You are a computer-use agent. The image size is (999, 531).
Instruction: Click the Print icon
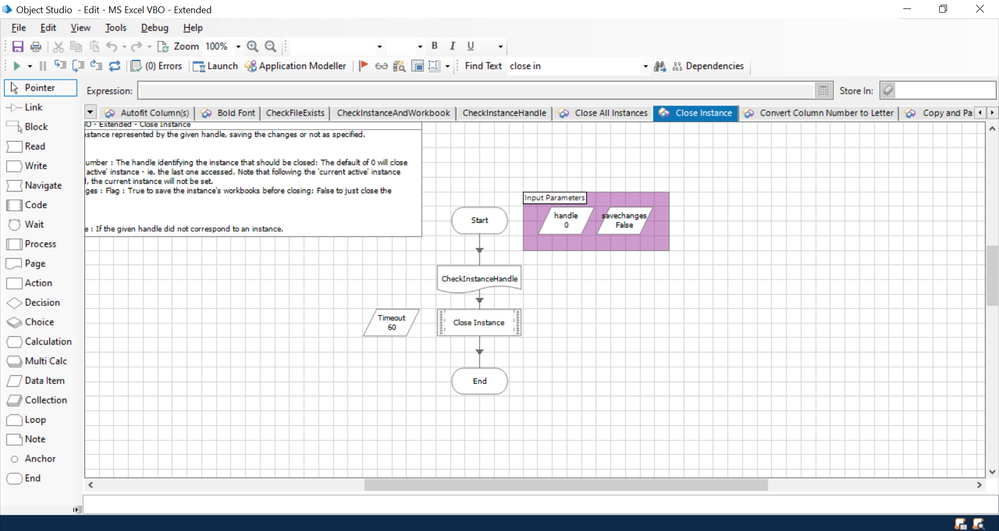click(x=36, y=47)
